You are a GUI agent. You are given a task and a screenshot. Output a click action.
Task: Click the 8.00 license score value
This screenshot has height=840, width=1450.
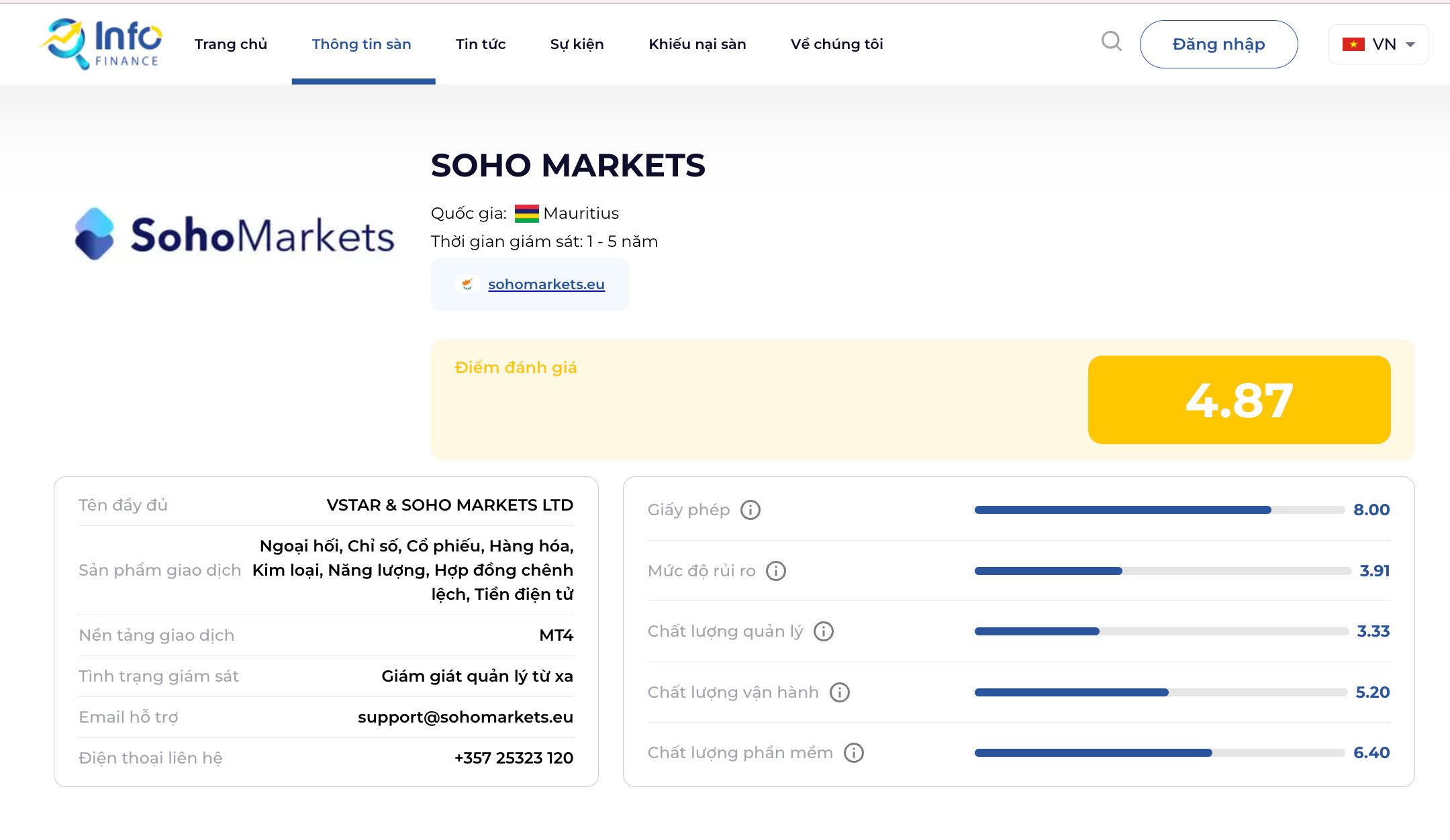(x=1371, y=510)
